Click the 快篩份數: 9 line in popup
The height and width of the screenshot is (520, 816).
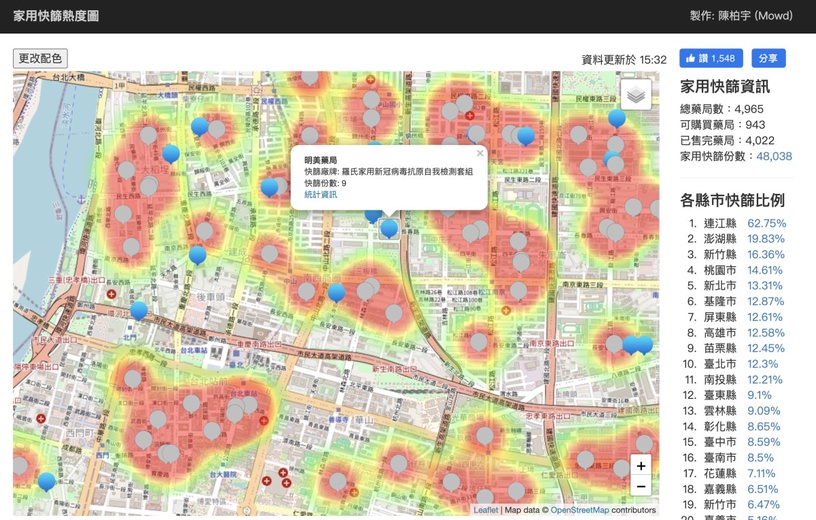click(x=325, y=183)
